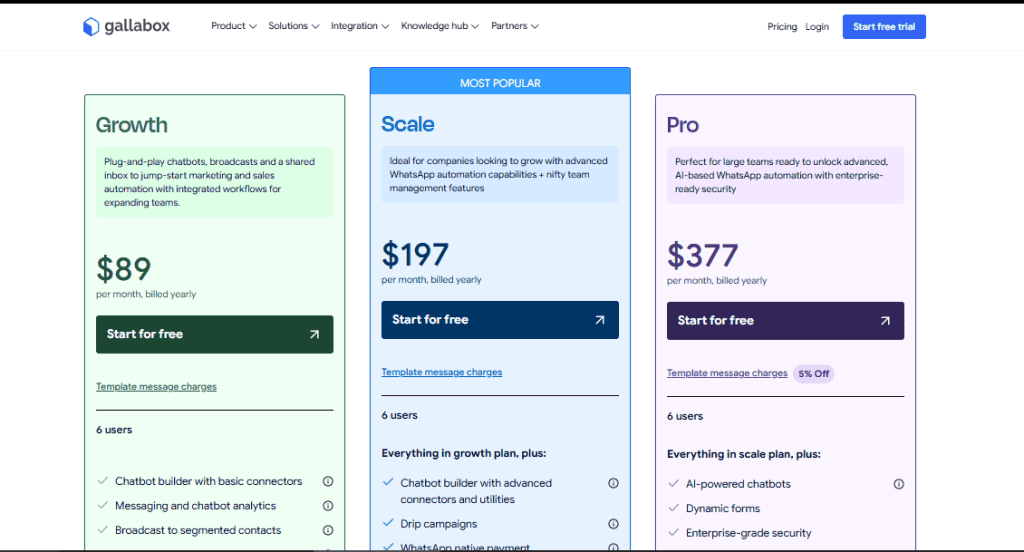This screenshot has height=552, width=1024.
Task: Click the Login link
Action: [817, 27]
